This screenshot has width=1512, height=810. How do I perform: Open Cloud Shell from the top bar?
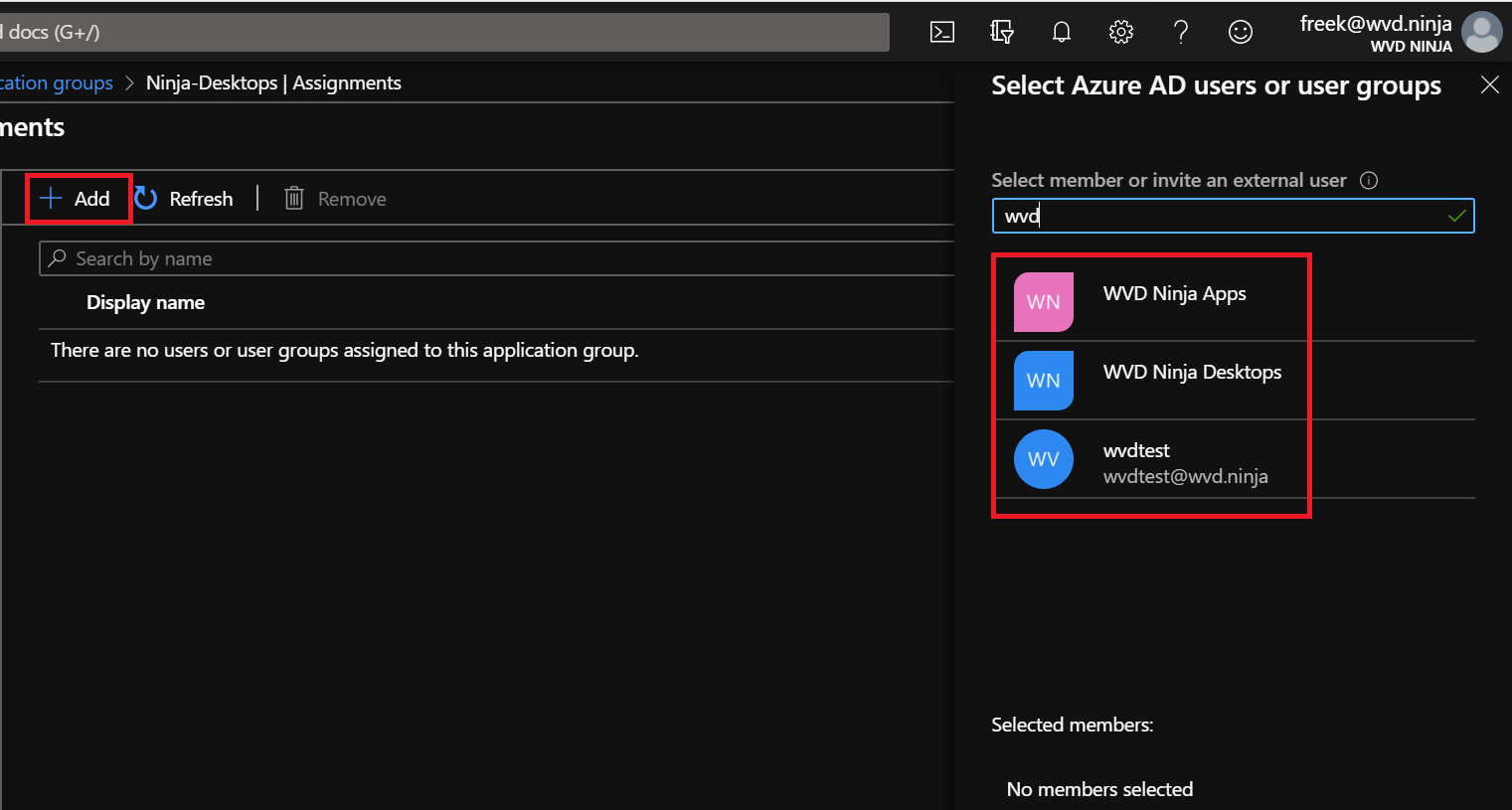point(942,32)
